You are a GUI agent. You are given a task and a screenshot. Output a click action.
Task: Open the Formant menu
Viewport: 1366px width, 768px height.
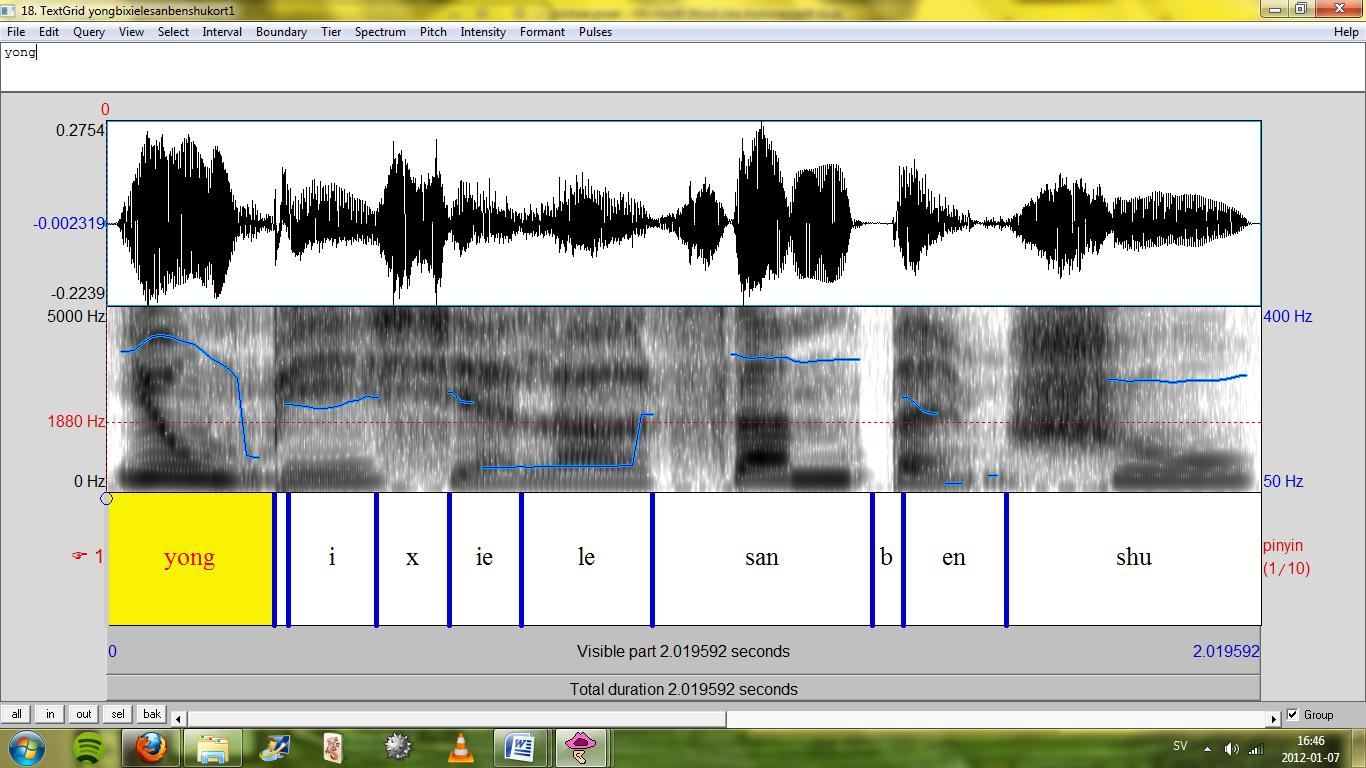(542, 32)
